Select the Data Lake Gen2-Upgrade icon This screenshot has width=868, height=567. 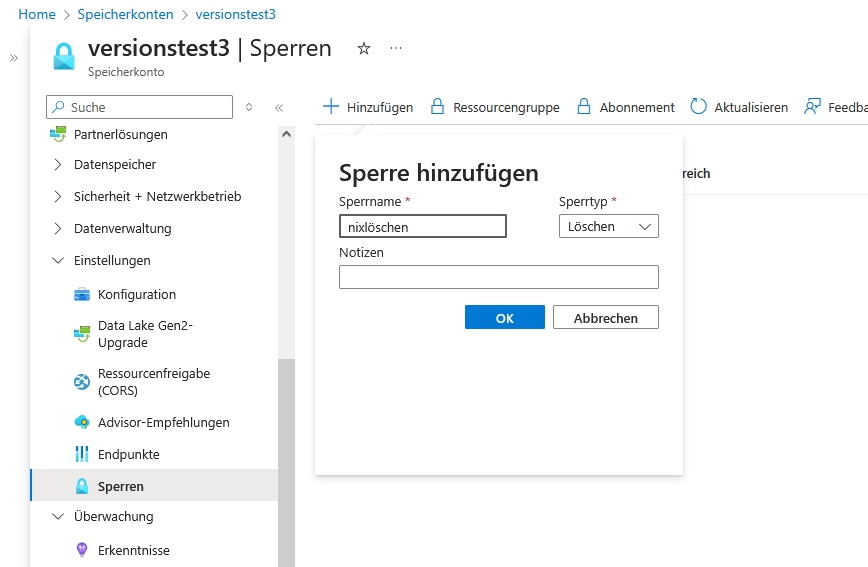click(x=82, y=334)
